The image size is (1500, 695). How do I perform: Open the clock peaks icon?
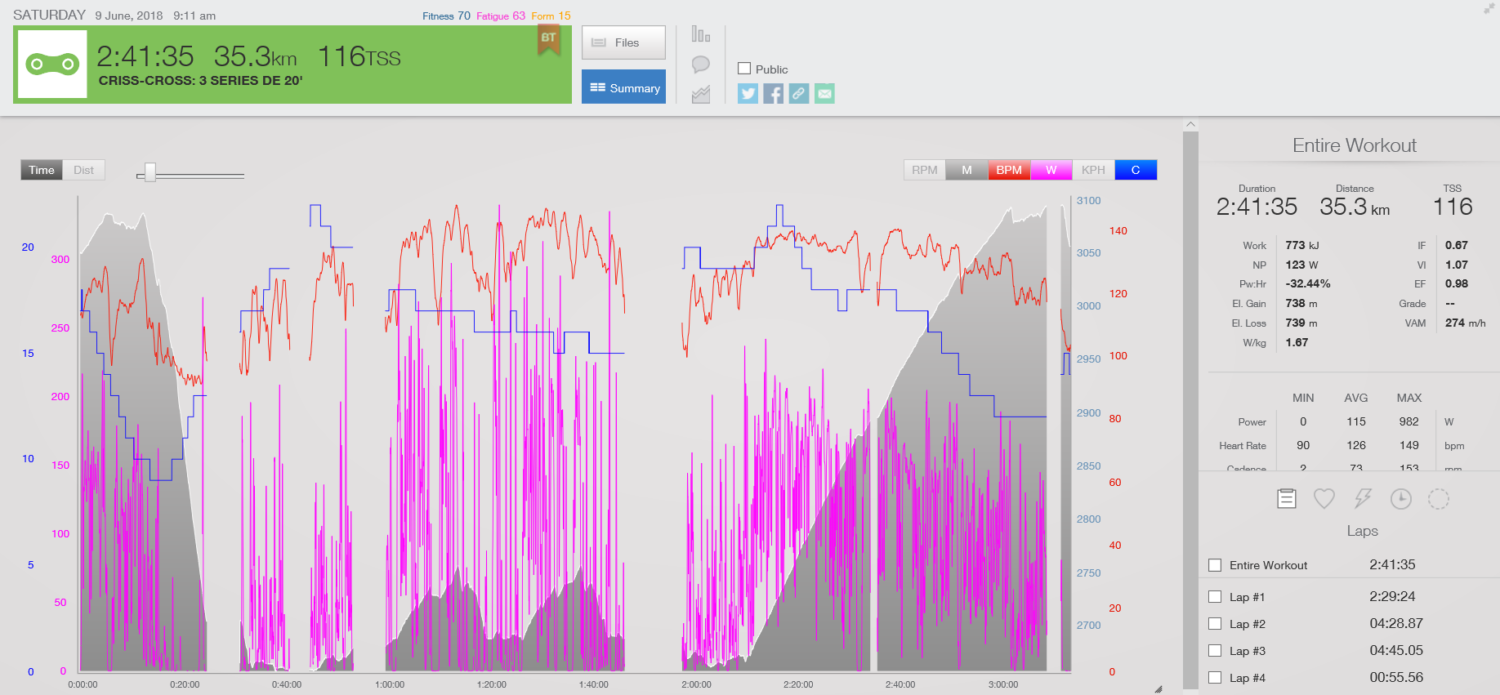(1400, 498)
